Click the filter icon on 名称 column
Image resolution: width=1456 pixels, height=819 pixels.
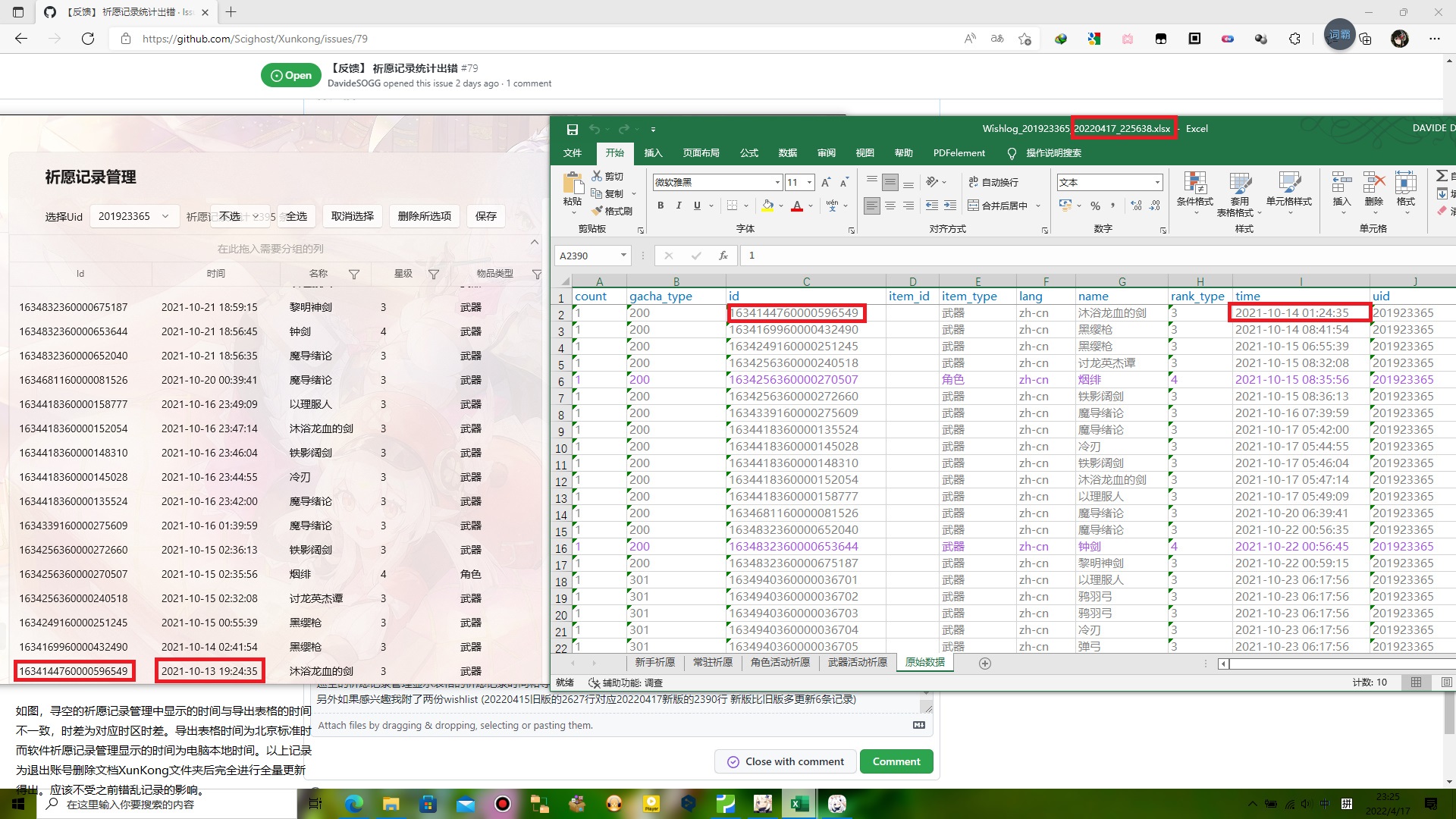[x=354, y=275]
